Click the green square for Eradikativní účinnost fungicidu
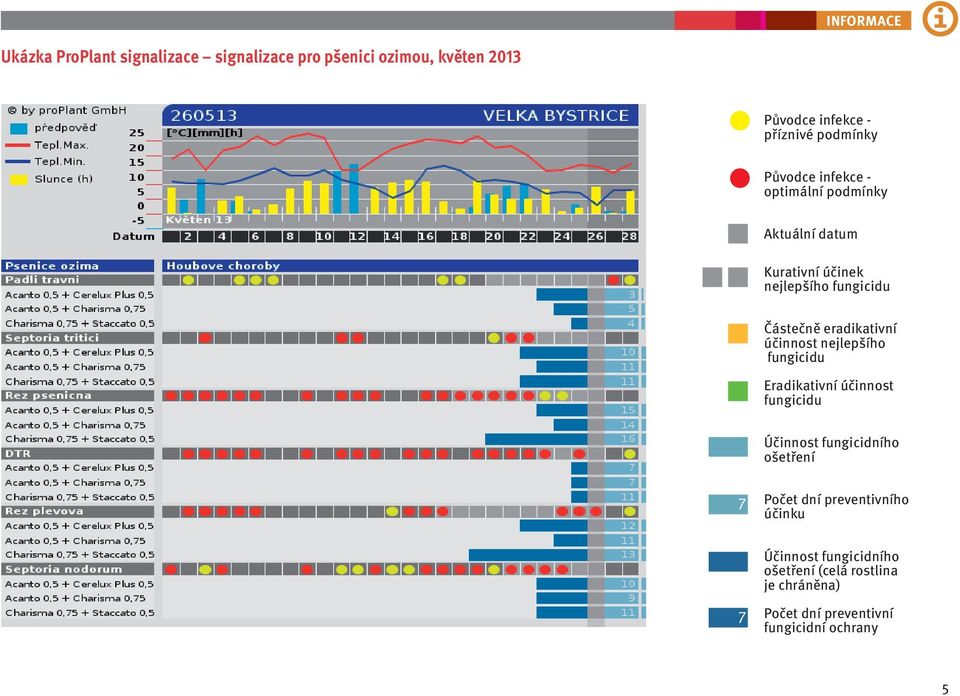Viewport: 960px width, 696px height. [738, 391]
